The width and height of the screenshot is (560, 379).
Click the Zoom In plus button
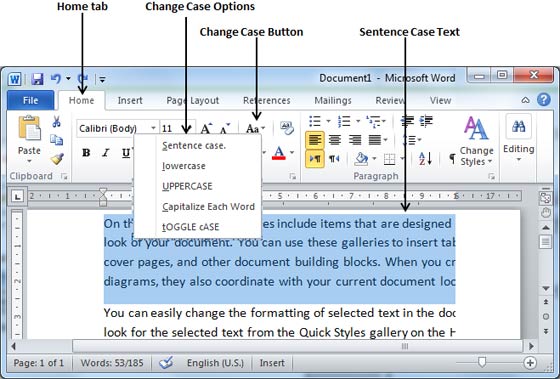coord(530,363)
